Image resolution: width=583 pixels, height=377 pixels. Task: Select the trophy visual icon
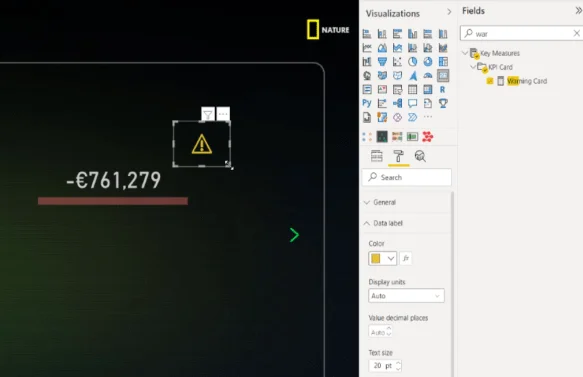(x=443, y=103)
